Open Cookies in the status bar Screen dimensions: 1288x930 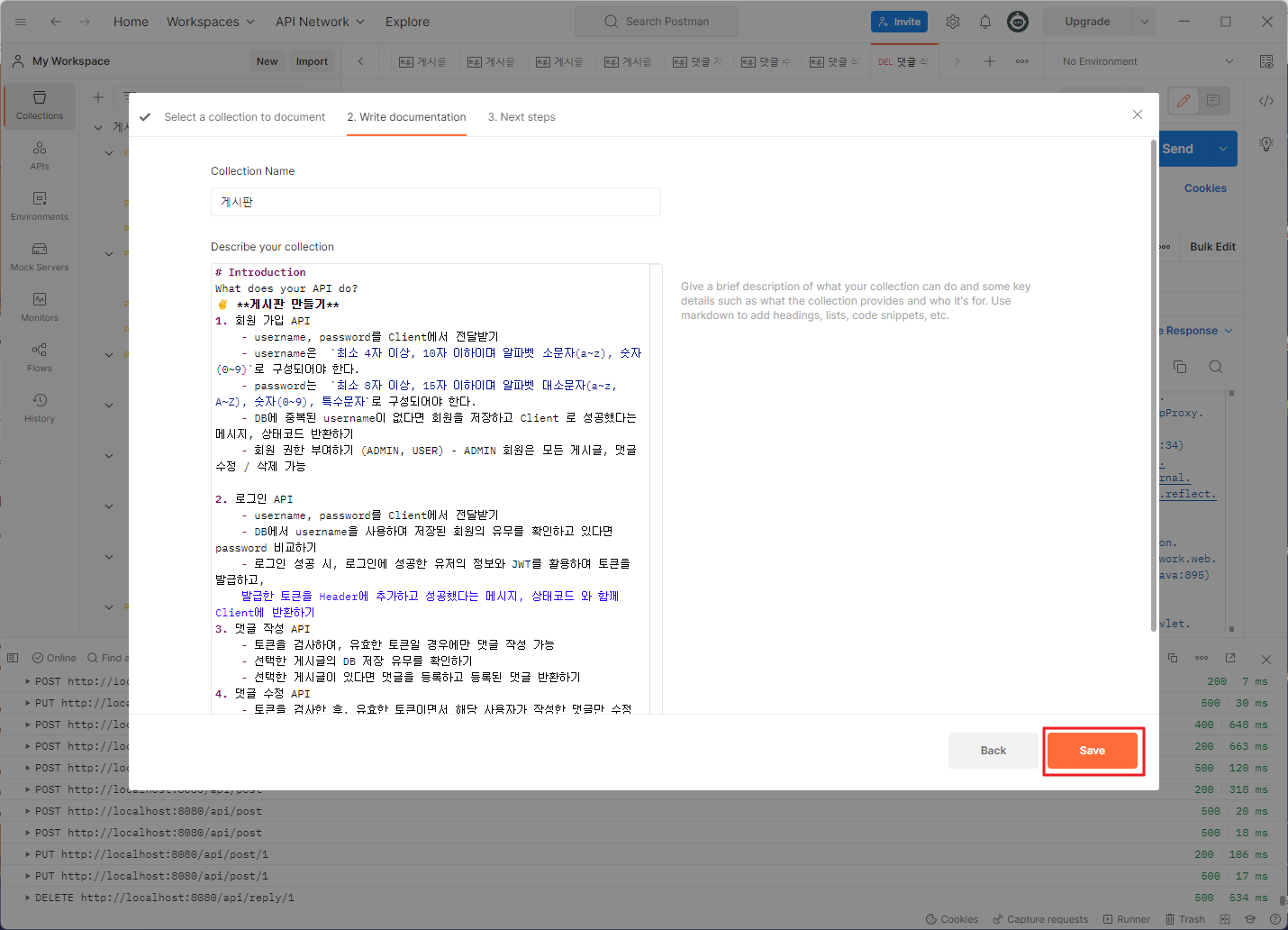952,919
